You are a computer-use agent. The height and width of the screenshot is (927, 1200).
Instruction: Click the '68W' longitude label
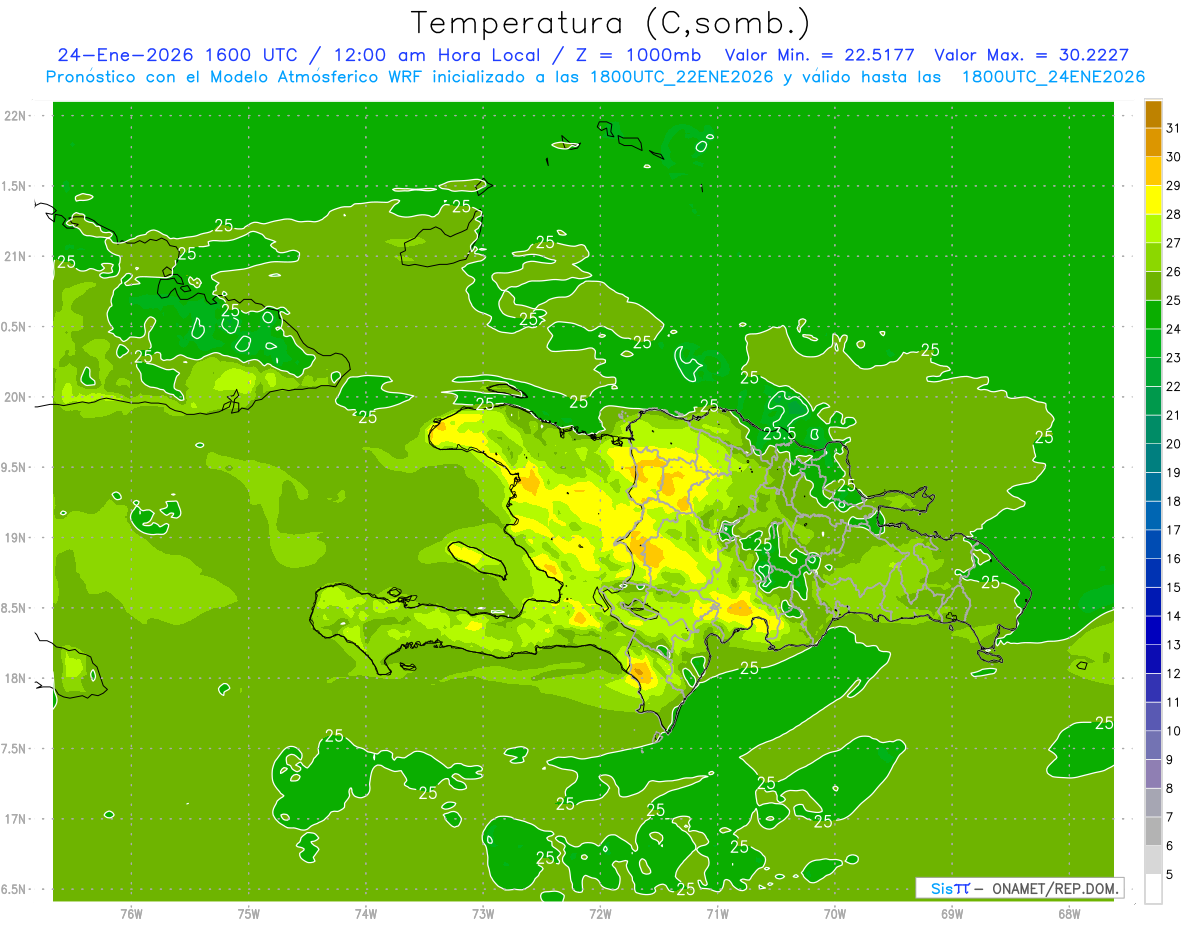[1069, 914]
